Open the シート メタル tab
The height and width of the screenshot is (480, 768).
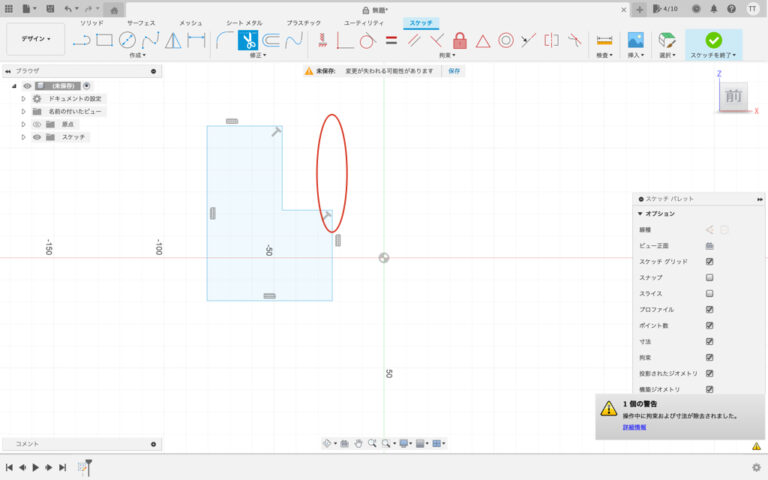246,22
